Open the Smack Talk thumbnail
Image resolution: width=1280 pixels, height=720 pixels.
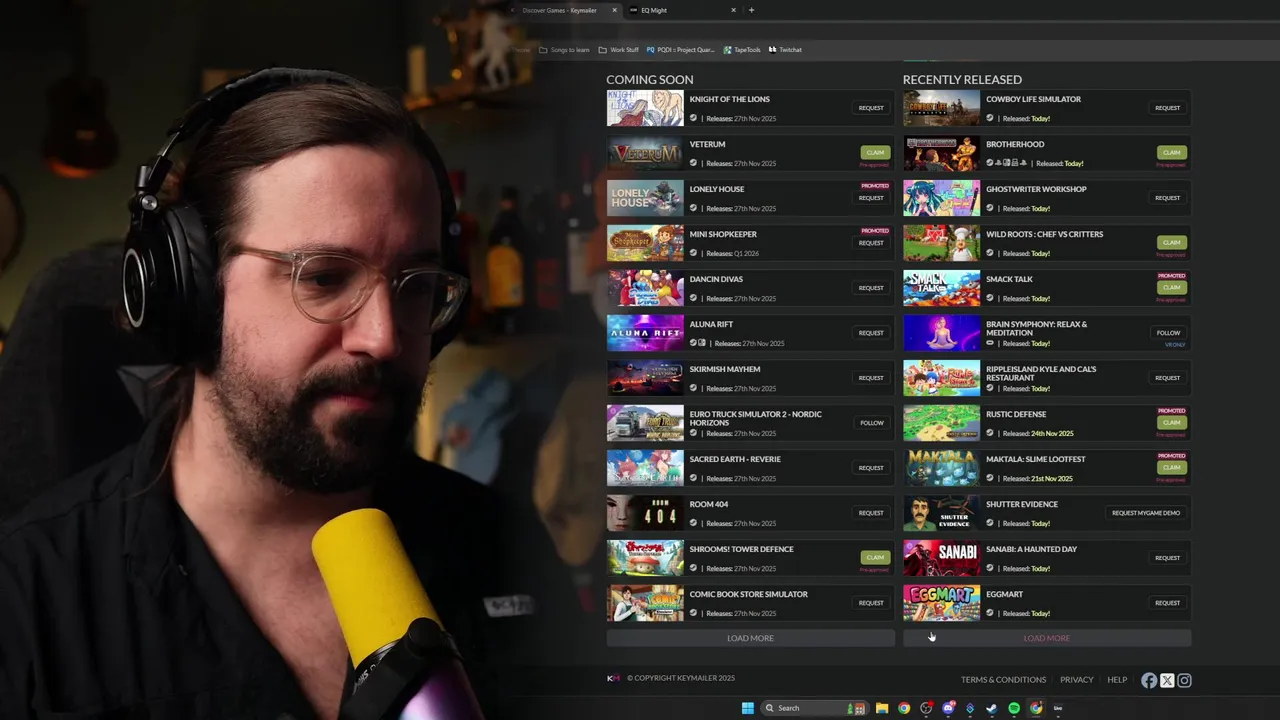coord(942,288)
